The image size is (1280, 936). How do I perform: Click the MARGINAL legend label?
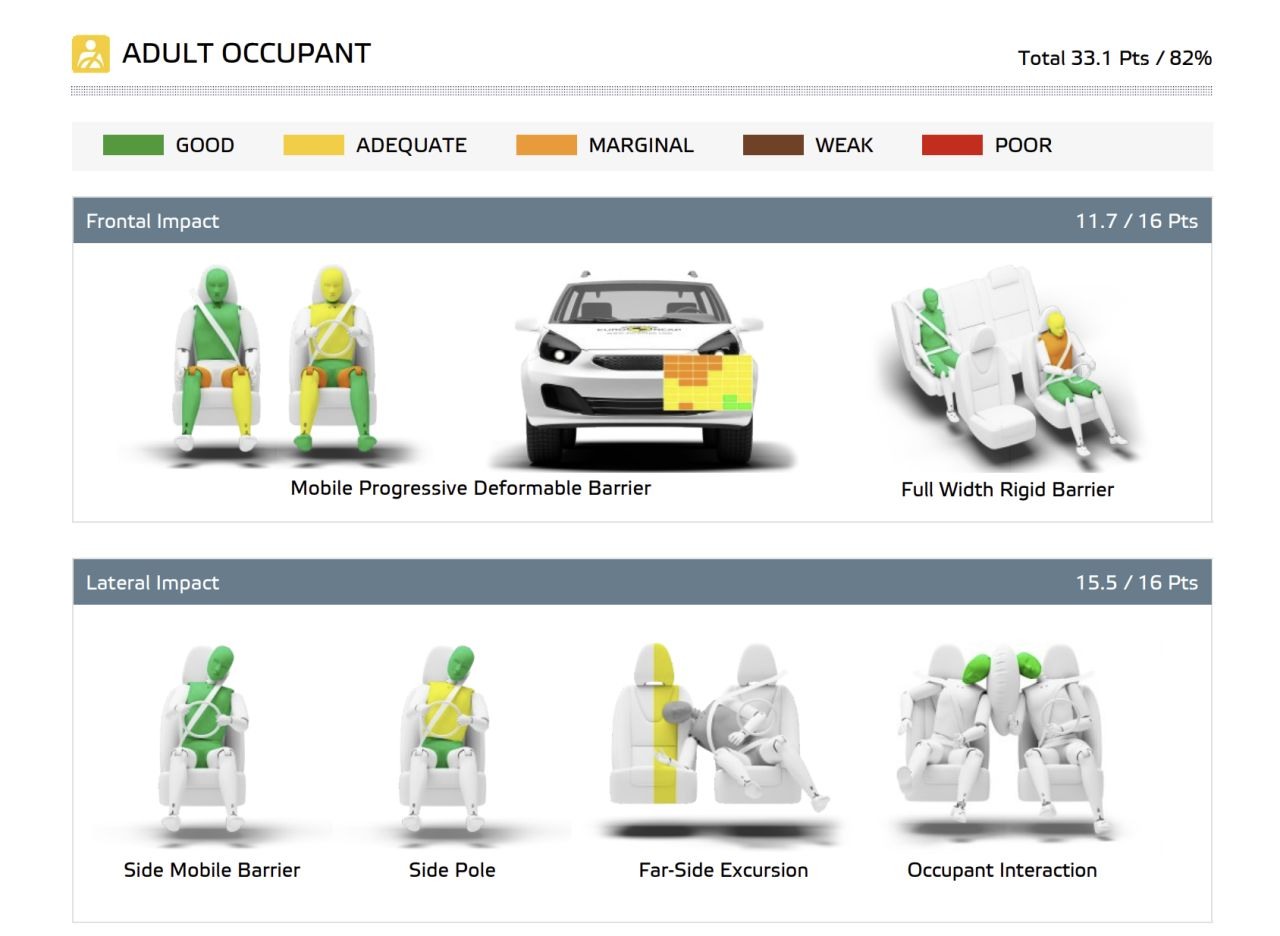point(641,145)
